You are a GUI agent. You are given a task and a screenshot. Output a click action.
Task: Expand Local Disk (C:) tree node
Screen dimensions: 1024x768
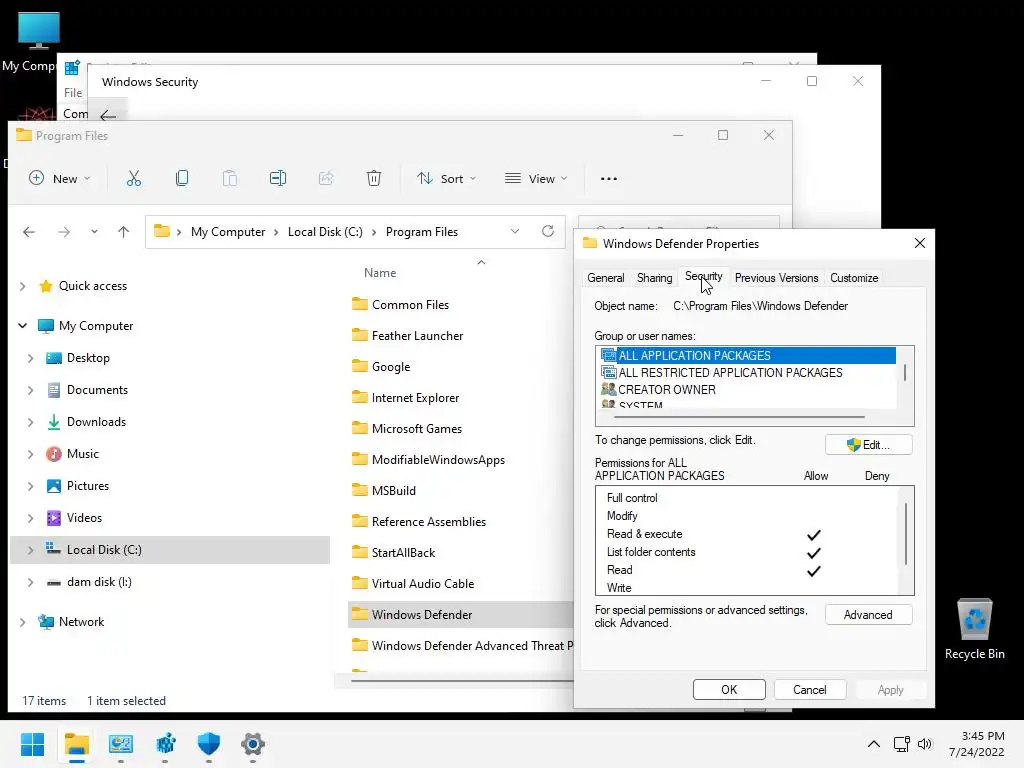(x=30, y=550)
